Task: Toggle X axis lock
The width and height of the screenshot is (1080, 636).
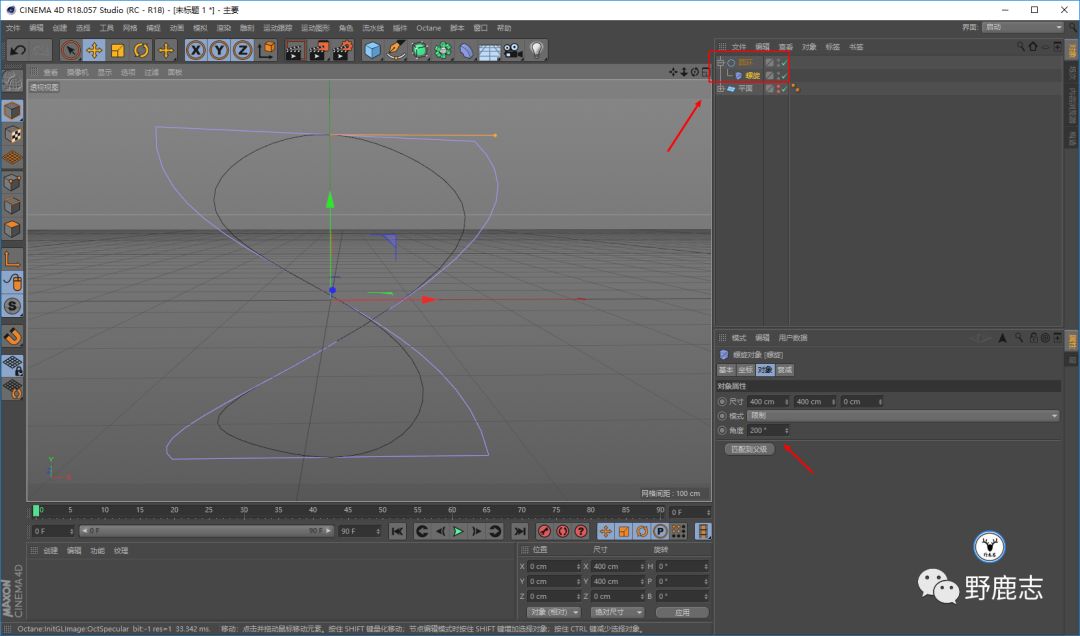Action: click(x=196, y=50)
